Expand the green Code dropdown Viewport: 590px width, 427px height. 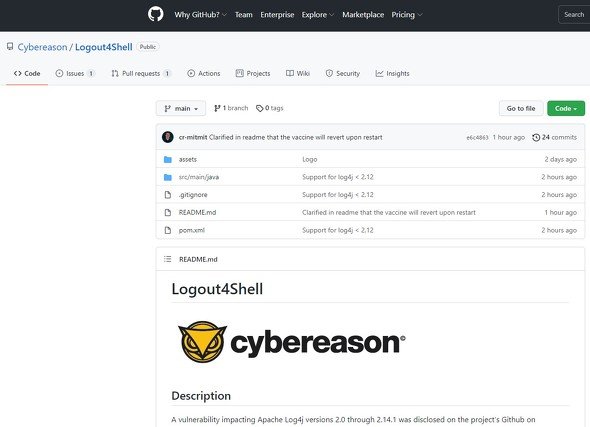tap(566, 108)
